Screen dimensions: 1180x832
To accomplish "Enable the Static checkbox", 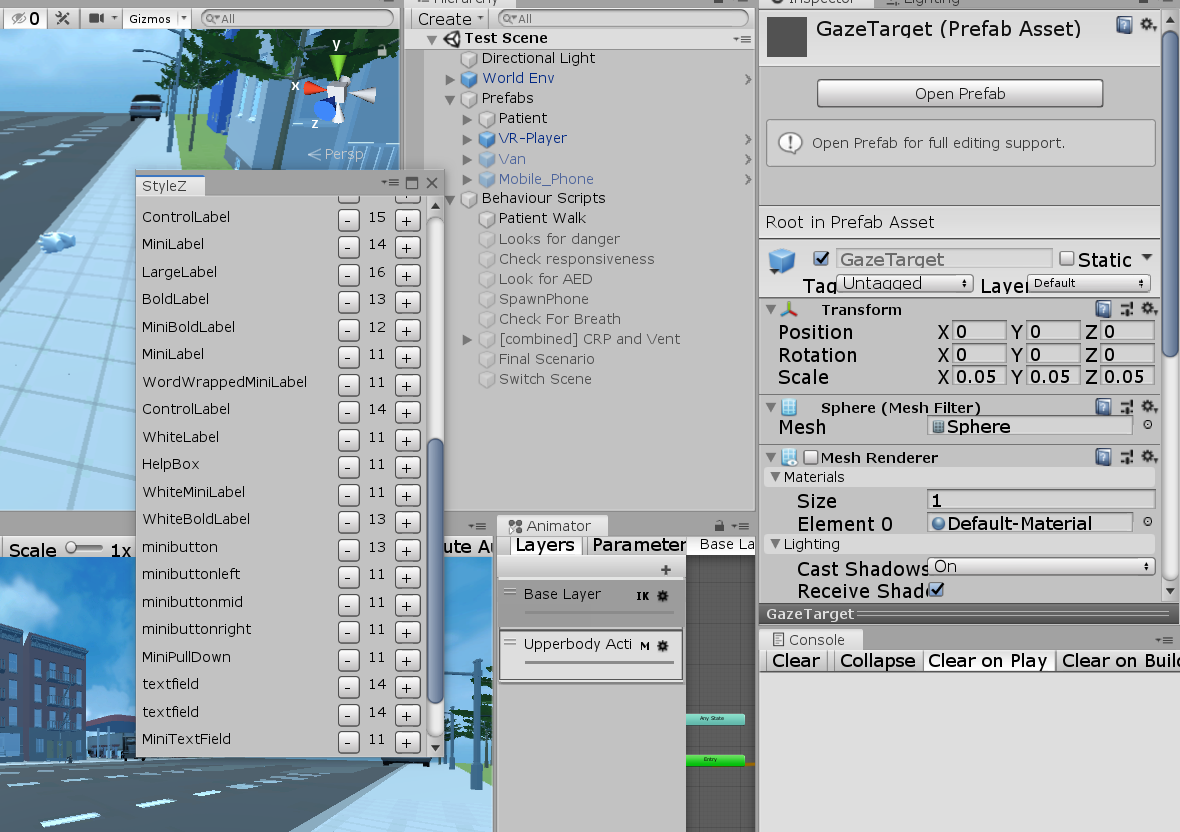I will point(1066,259).
